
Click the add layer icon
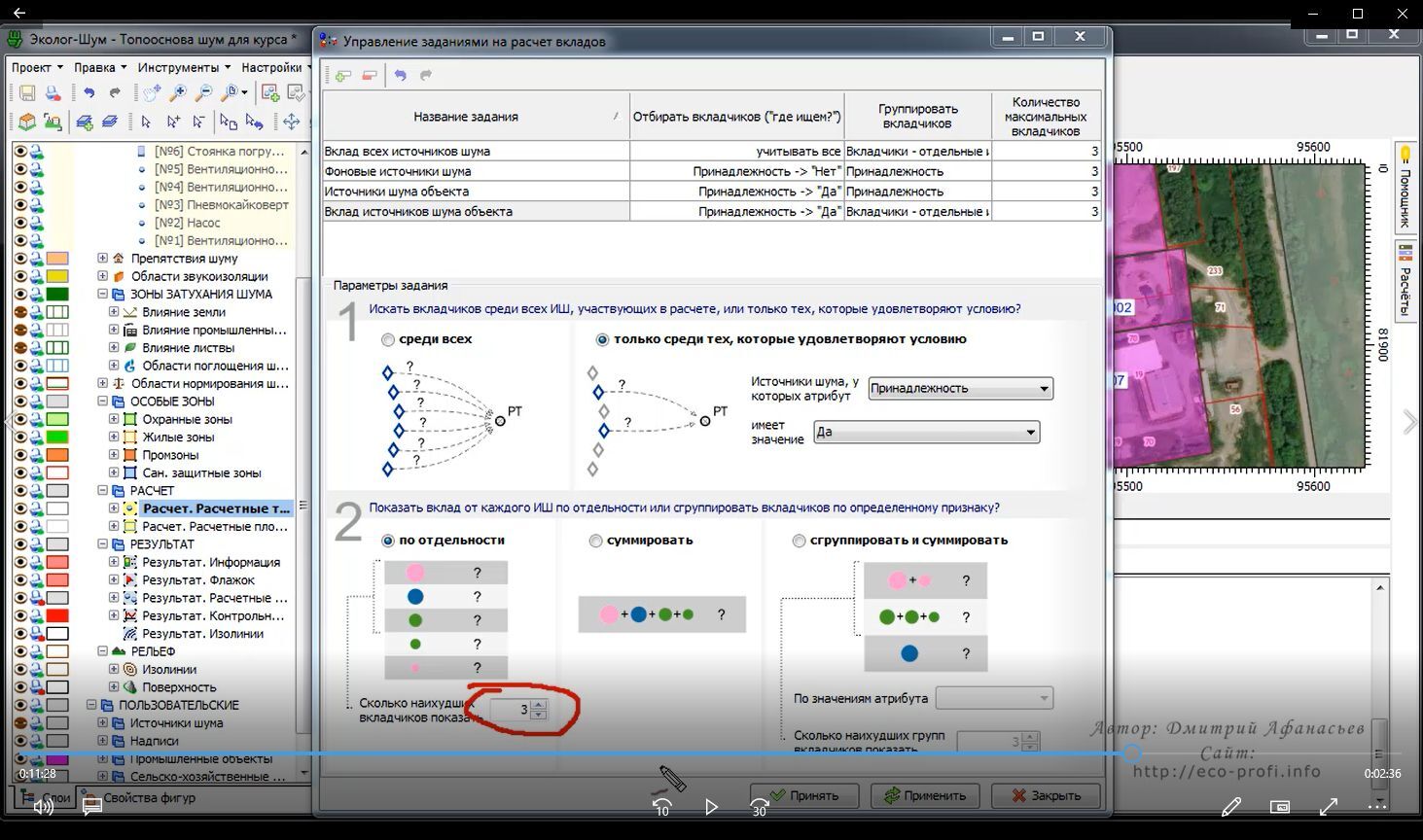tap(85, 122)
